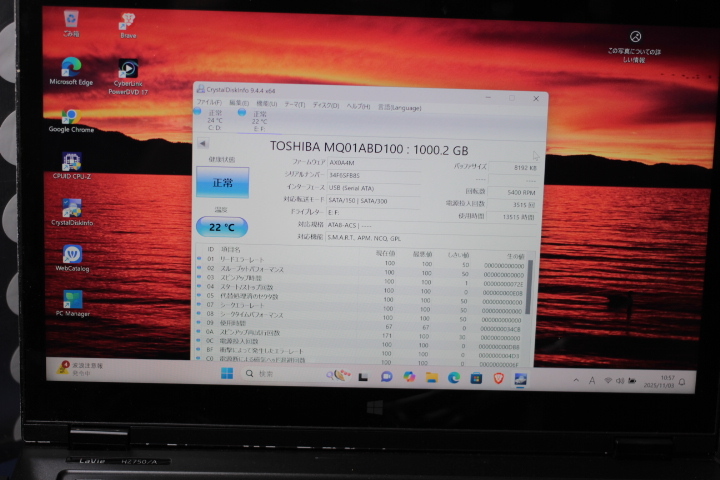Select S.M.A.R.T. row 07 シークエラーレート
The width and height of the screenshot is (720, 480).
pos(360,307)
